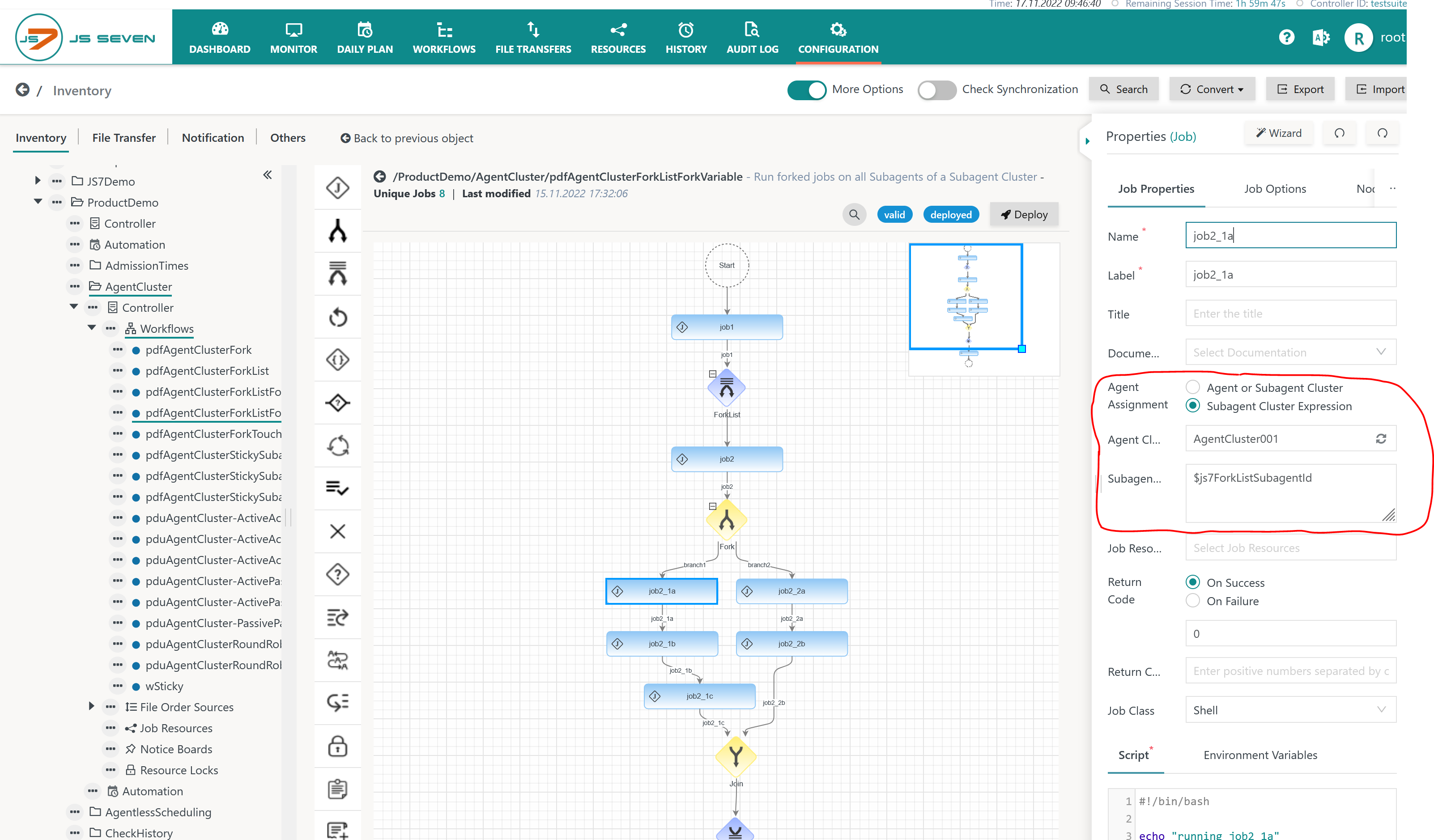Select the On Success return code radio
Viewport: 1434px width, 840px height.
(1192, 582)
